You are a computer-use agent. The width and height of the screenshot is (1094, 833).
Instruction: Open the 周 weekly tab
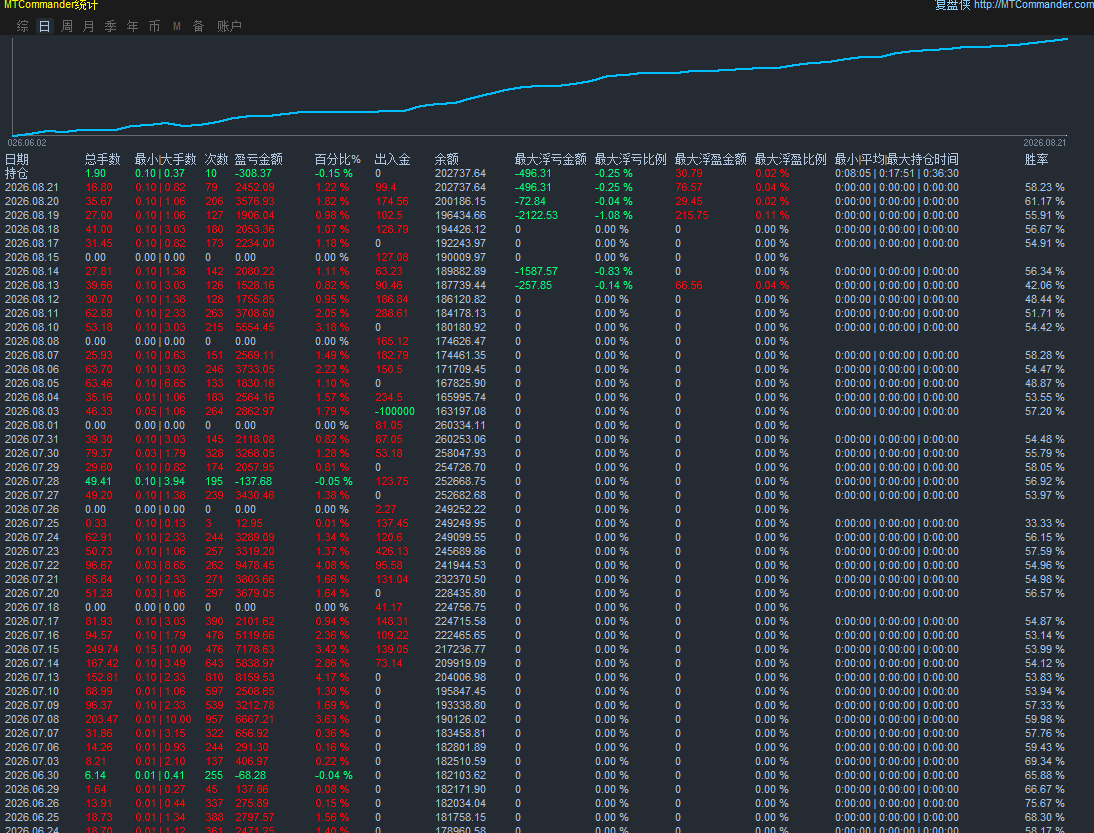pyautogui.click(x=67, y=26)
